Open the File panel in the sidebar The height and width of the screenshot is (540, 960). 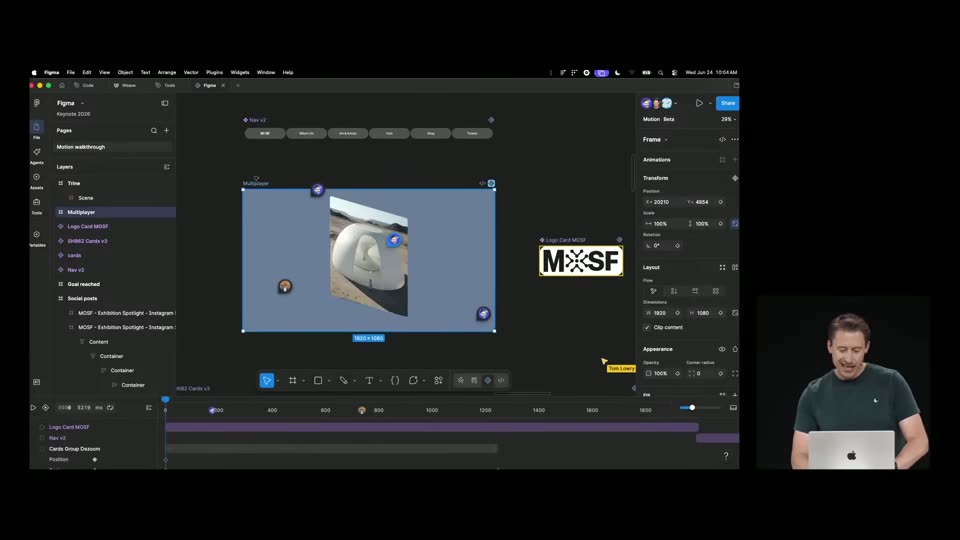(x=37, y=127)
